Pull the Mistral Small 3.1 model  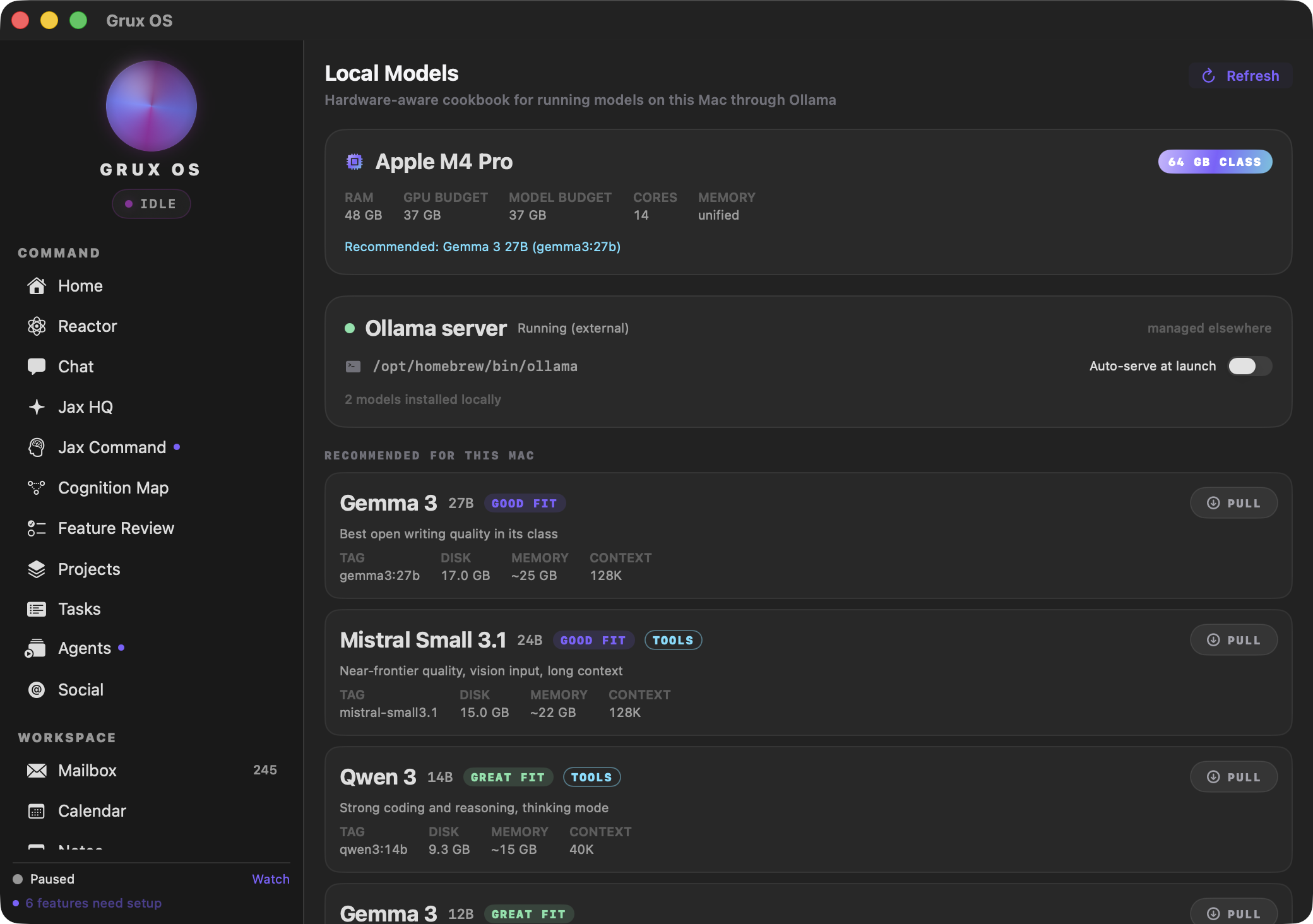(1234, 640)
